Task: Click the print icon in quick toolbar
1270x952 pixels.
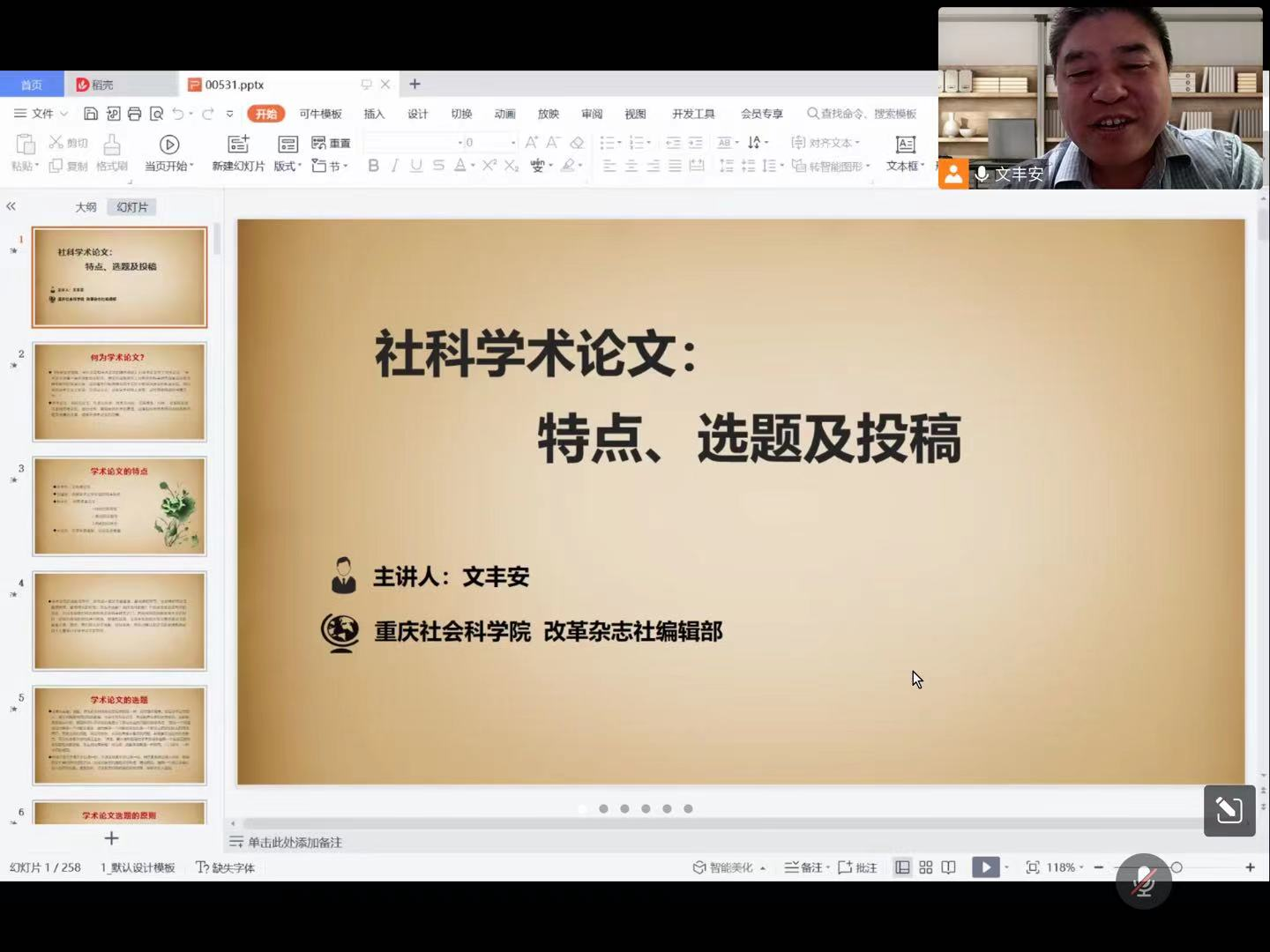Action: pyautogui.click(x=134, y=114)
